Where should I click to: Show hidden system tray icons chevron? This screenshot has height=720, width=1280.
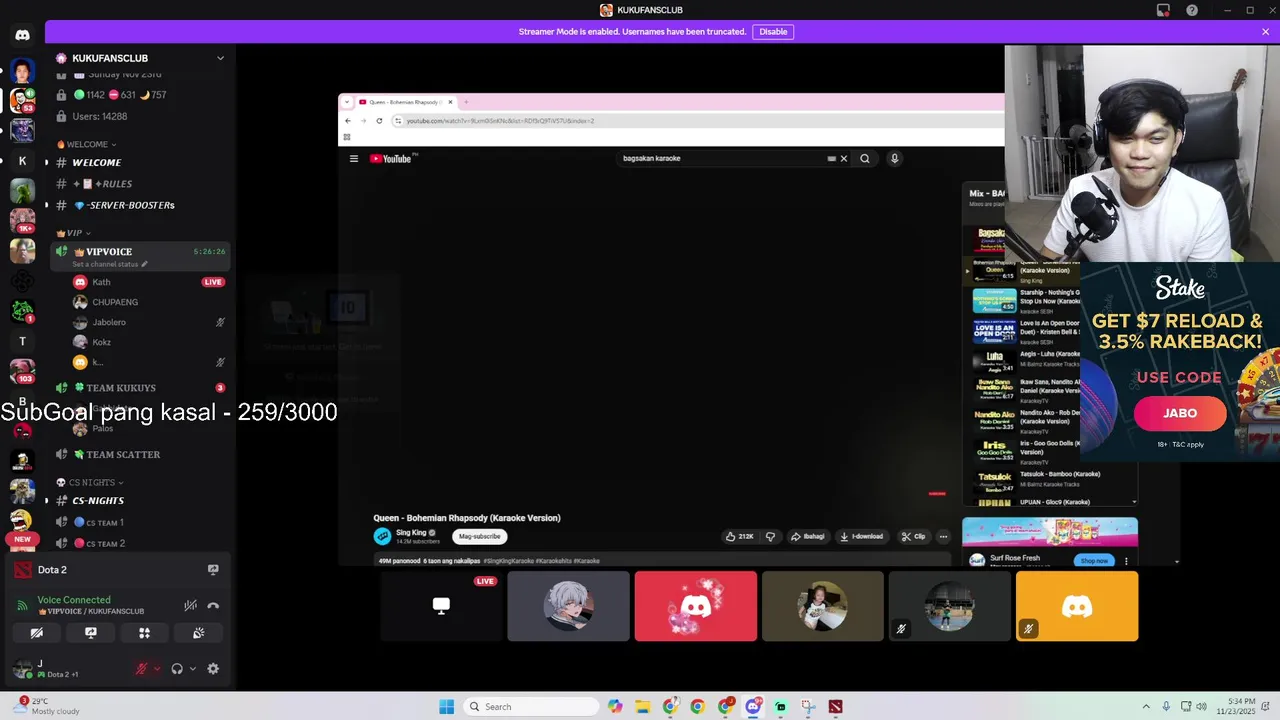pos(1146,707)
